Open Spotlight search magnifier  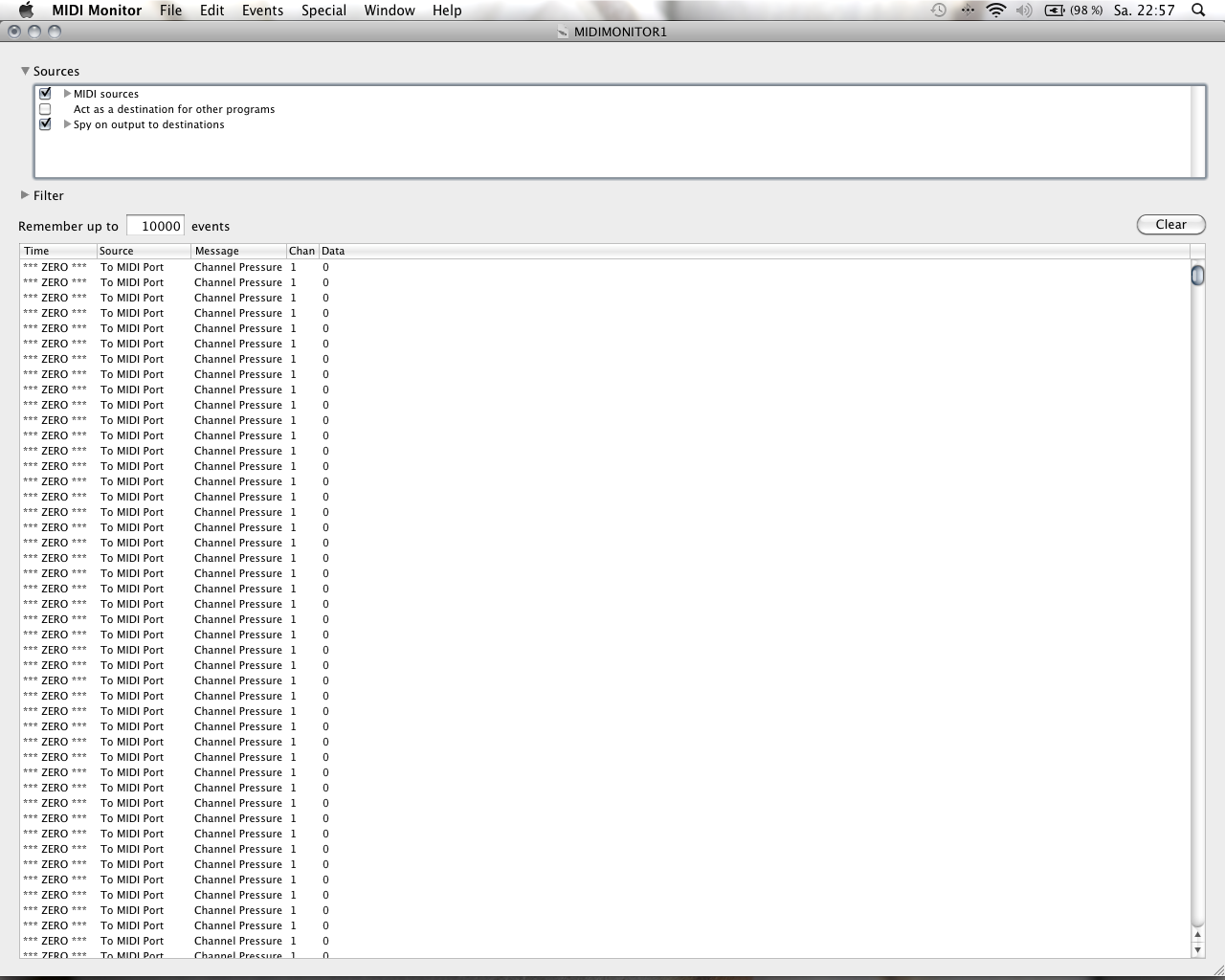1198,11
